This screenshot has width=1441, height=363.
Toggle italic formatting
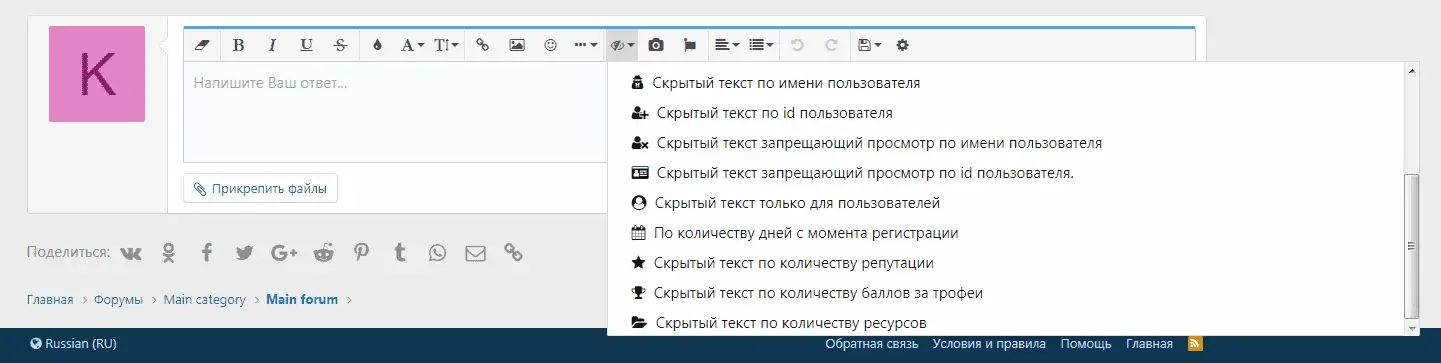272,45
